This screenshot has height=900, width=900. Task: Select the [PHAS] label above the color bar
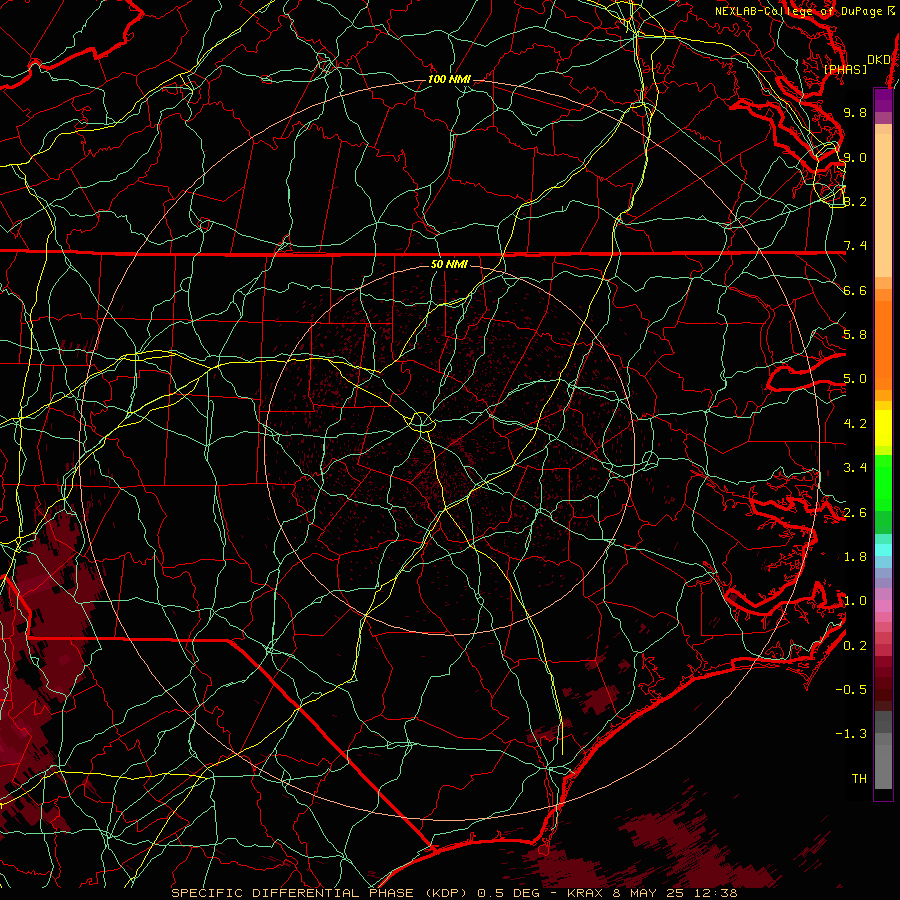(x=845, y=70)
